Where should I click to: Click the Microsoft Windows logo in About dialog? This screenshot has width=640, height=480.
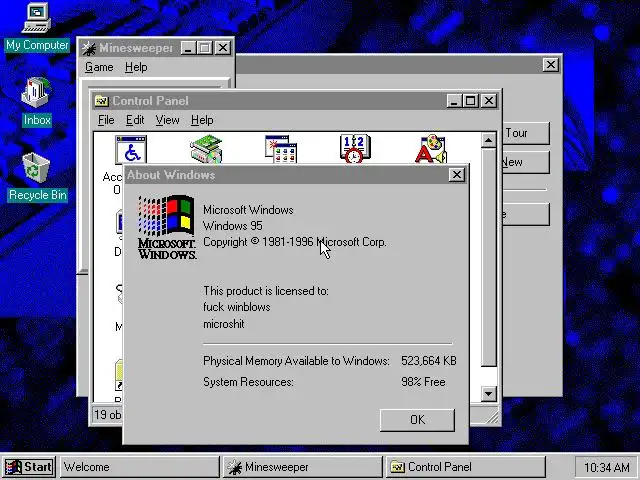click(x=167, y=227)
